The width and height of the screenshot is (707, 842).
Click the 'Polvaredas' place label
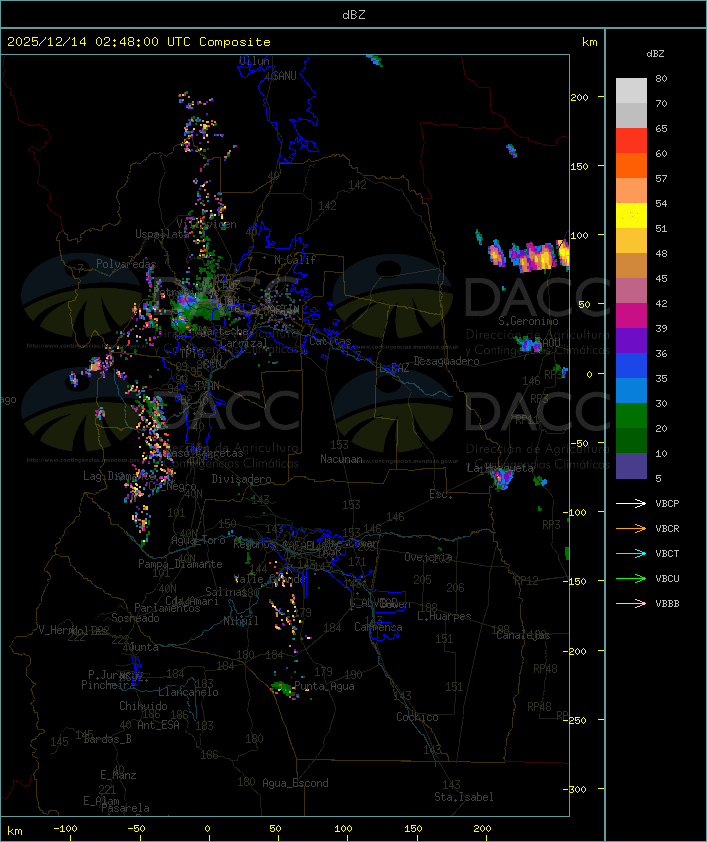click(126, 264)
